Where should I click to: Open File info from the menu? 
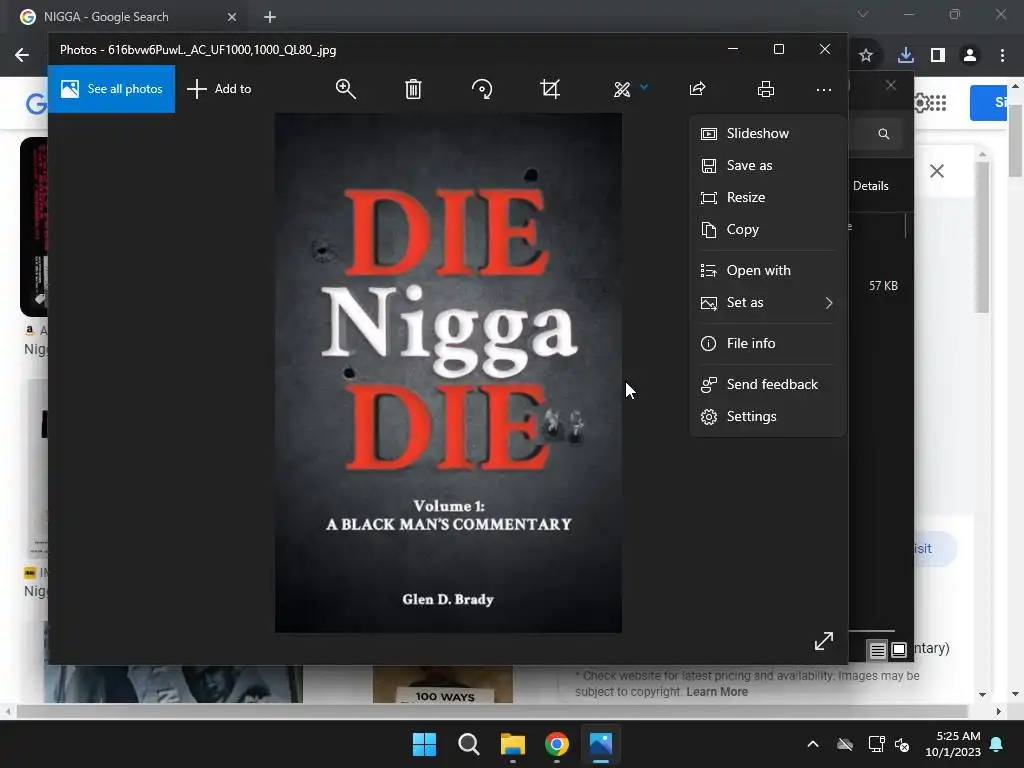click(767, 344)
